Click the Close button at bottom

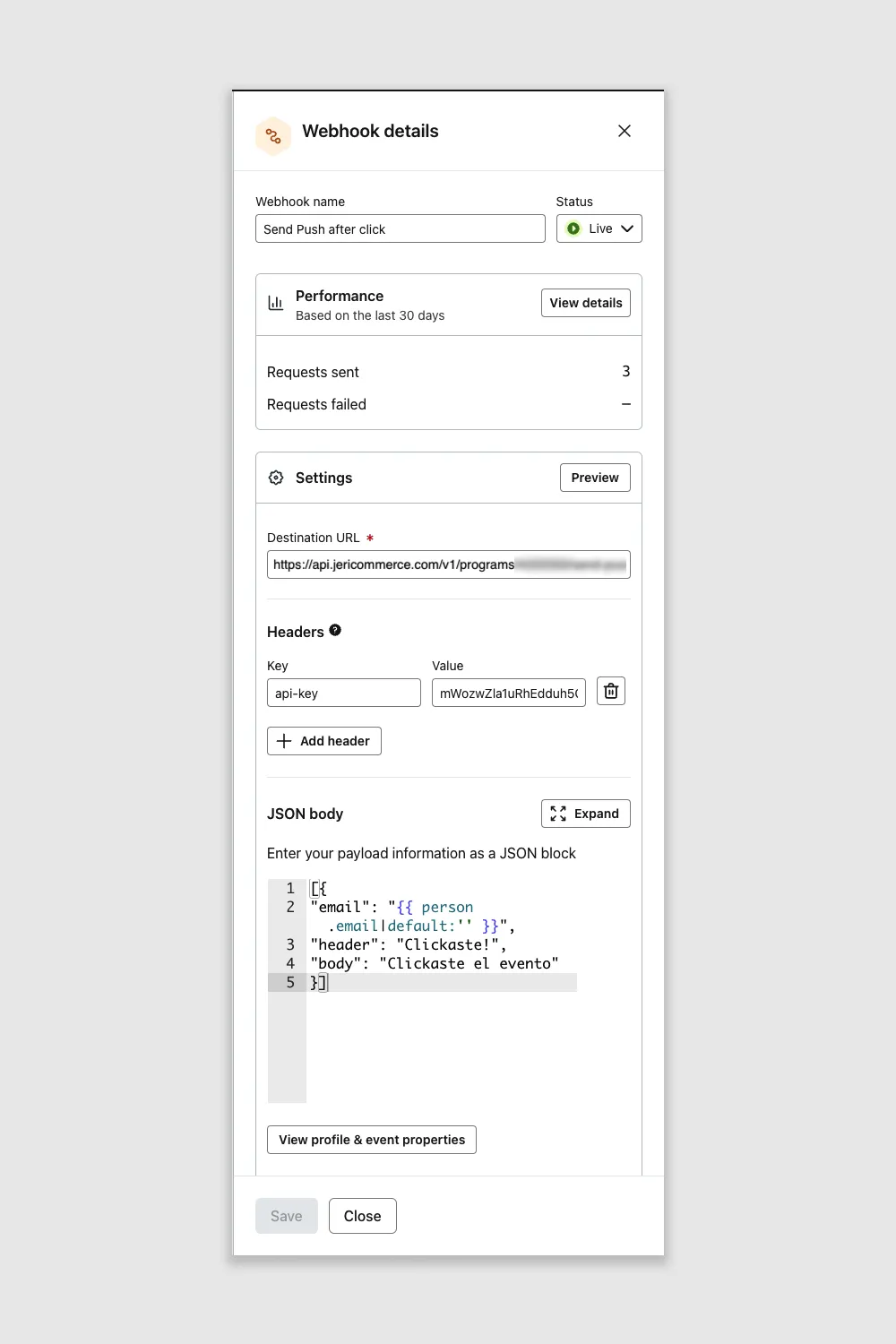click(x=362, y=1216)
